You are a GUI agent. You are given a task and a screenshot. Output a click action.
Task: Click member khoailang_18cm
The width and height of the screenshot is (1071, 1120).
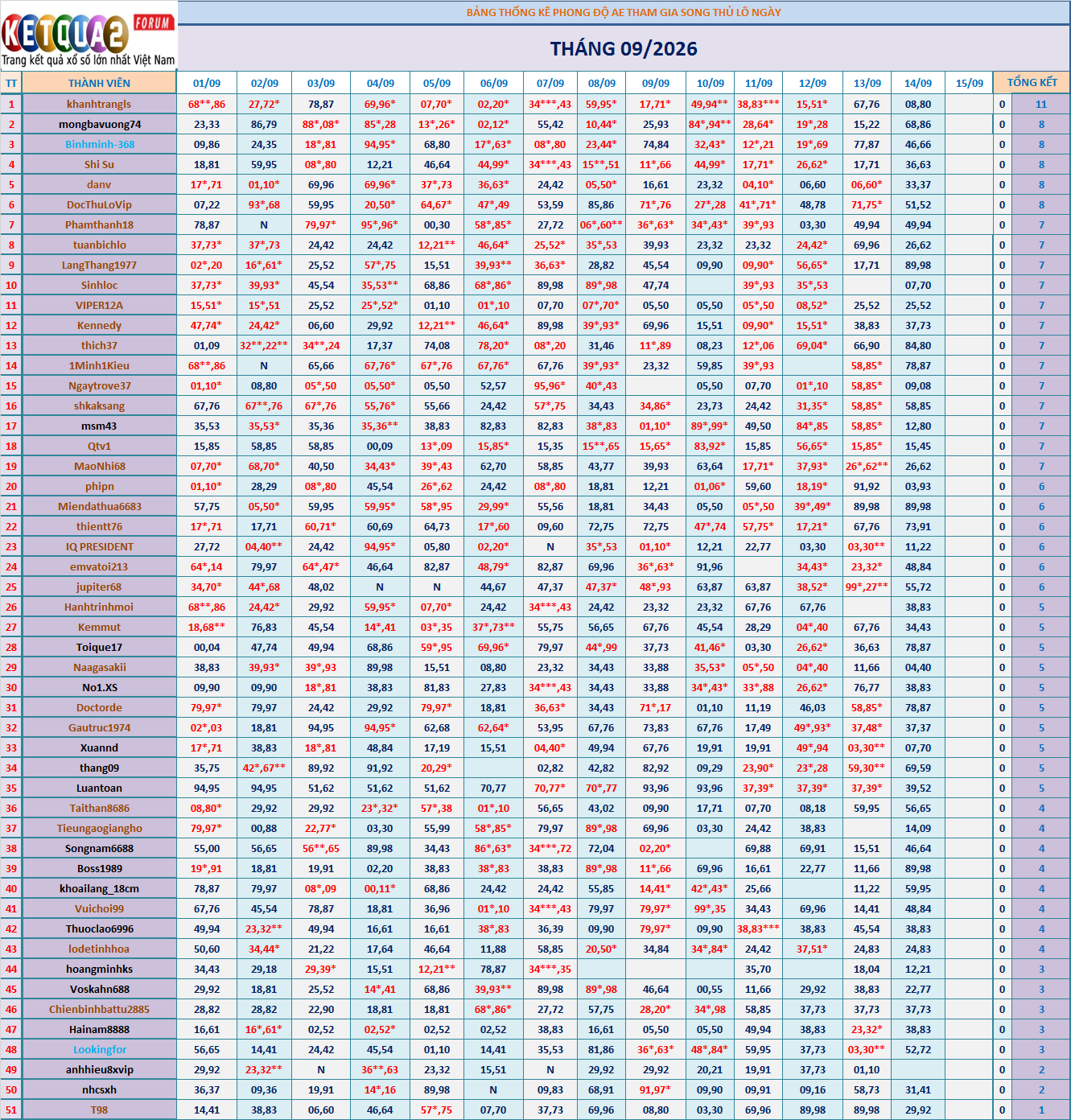click(x=99, y=888)
